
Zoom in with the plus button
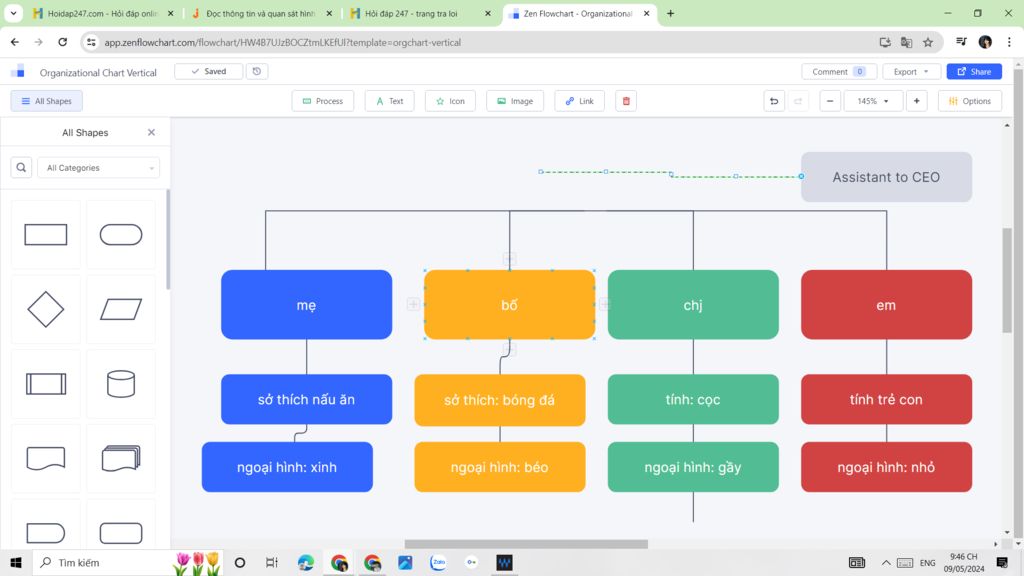click(x=917, y=101)
